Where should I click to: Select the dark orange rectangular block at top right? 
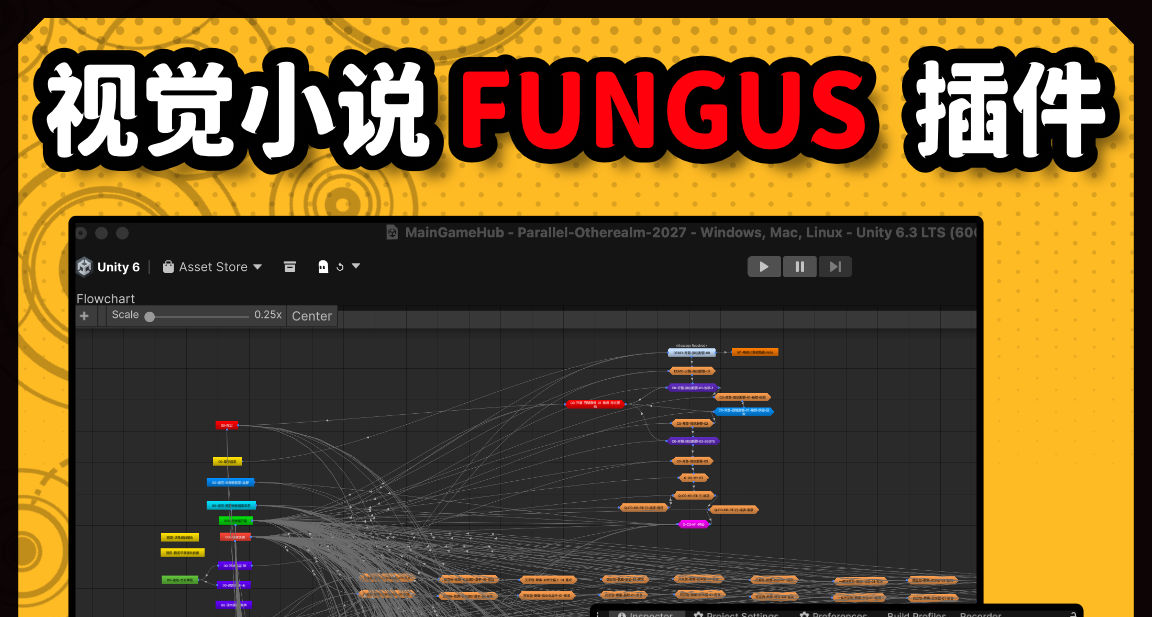[755, 353]
